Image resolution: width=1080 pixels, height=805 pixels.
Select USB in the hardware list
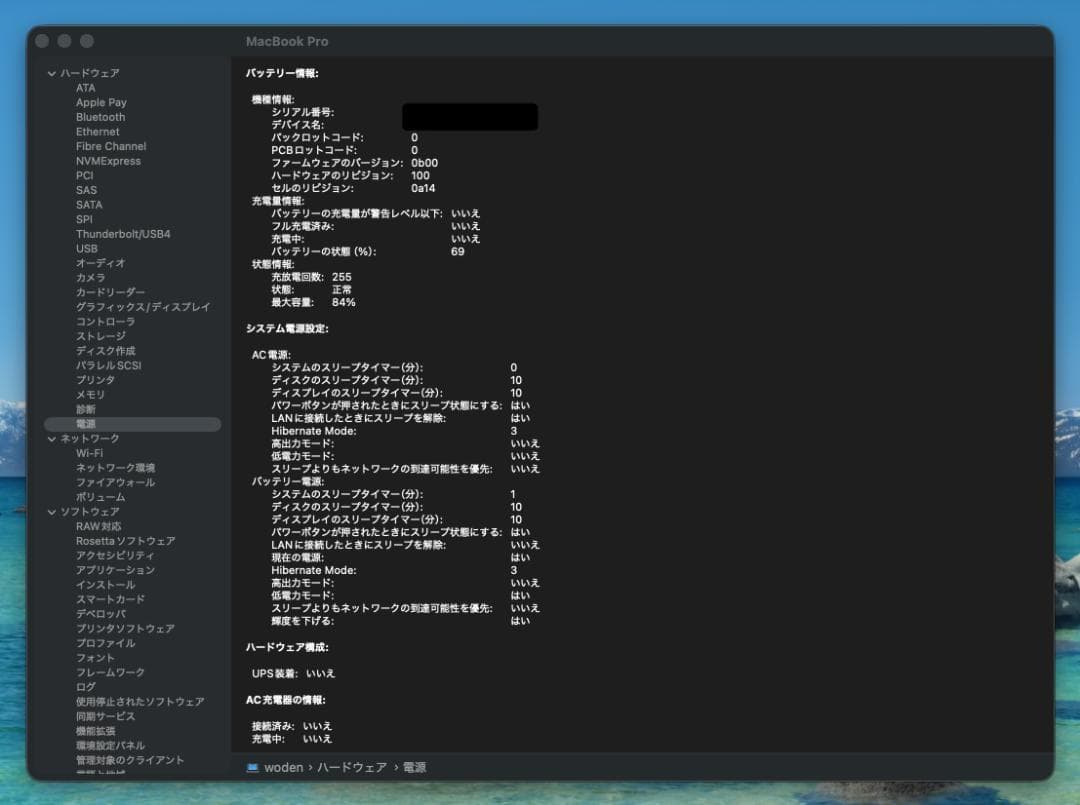(87, 249)
